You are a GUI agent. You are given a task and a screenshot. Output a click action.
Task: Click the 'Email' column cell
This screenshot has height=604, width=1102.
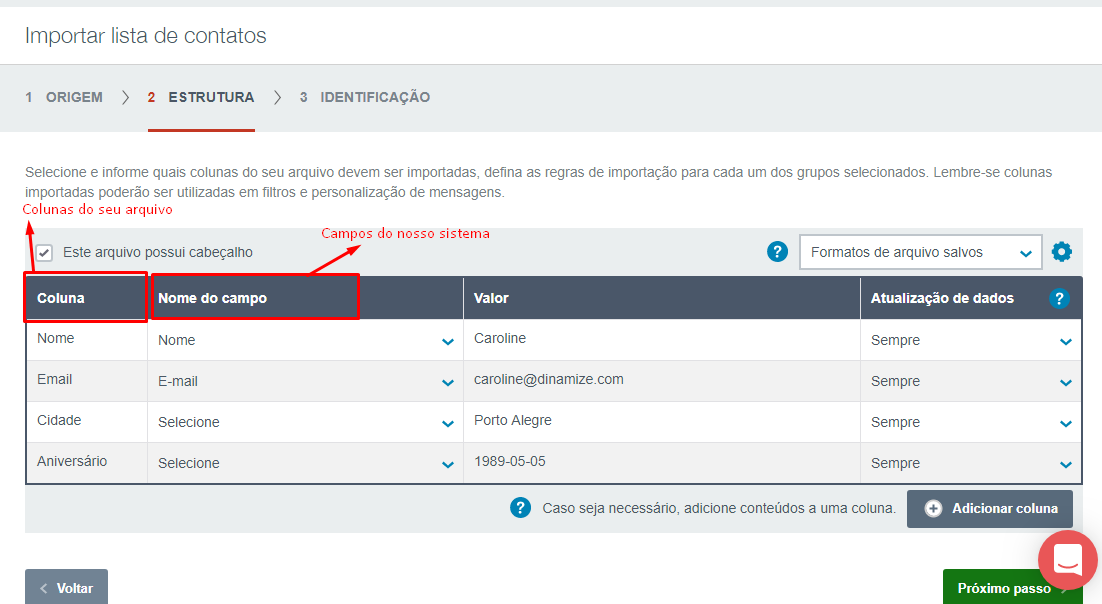tap(86, 380)
